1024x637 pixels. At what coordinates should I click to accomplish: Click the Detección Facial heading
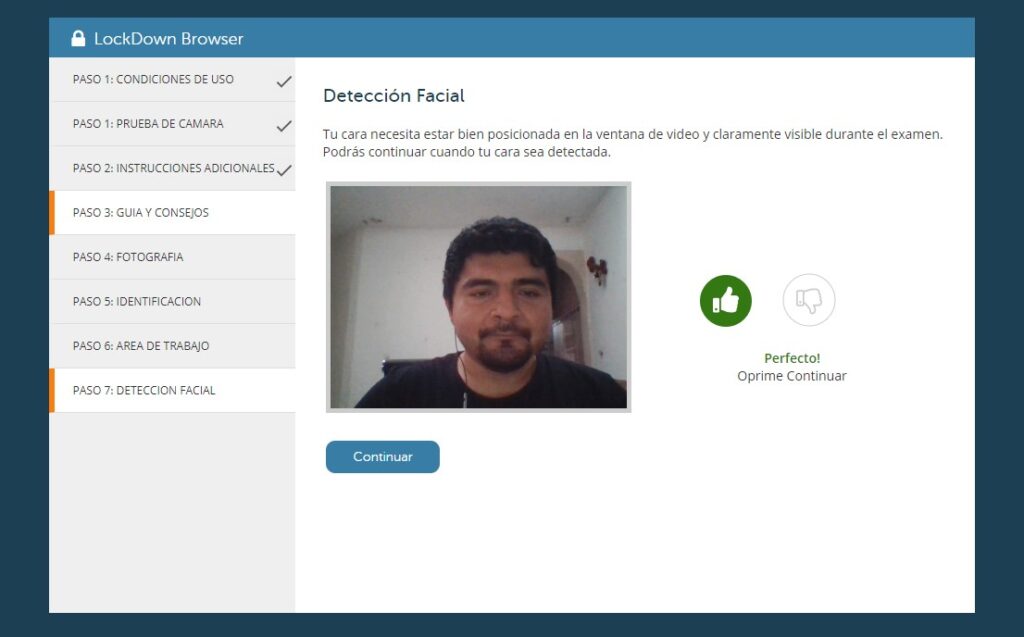tap(393, 96)
